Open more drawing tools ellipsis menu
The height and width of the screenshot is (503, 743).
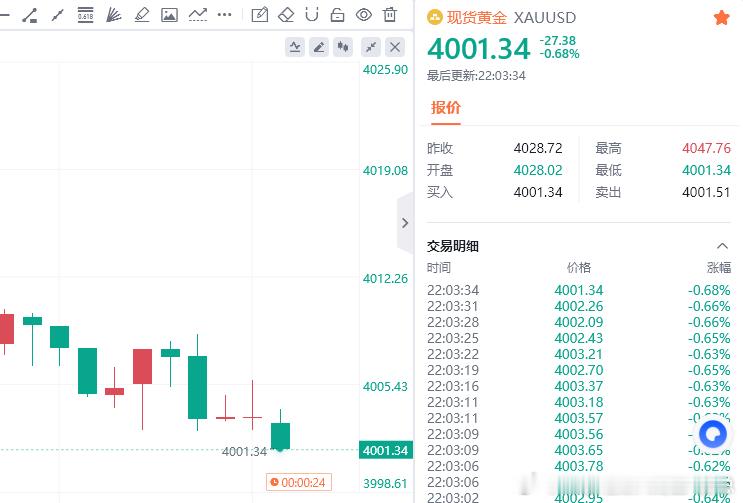pos(225,15)
